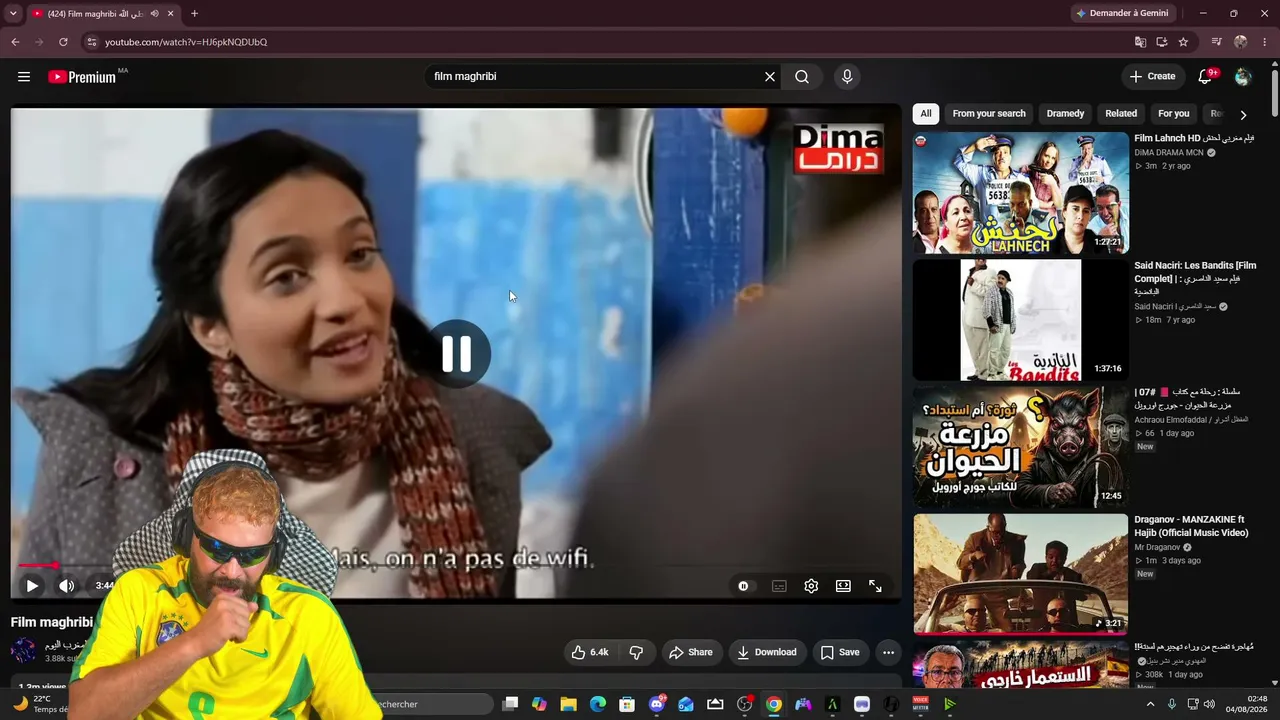Viewport: 1280px width, 720px height.
Task: Go to YouTube Premium home logo
Action: coord(82,77)
